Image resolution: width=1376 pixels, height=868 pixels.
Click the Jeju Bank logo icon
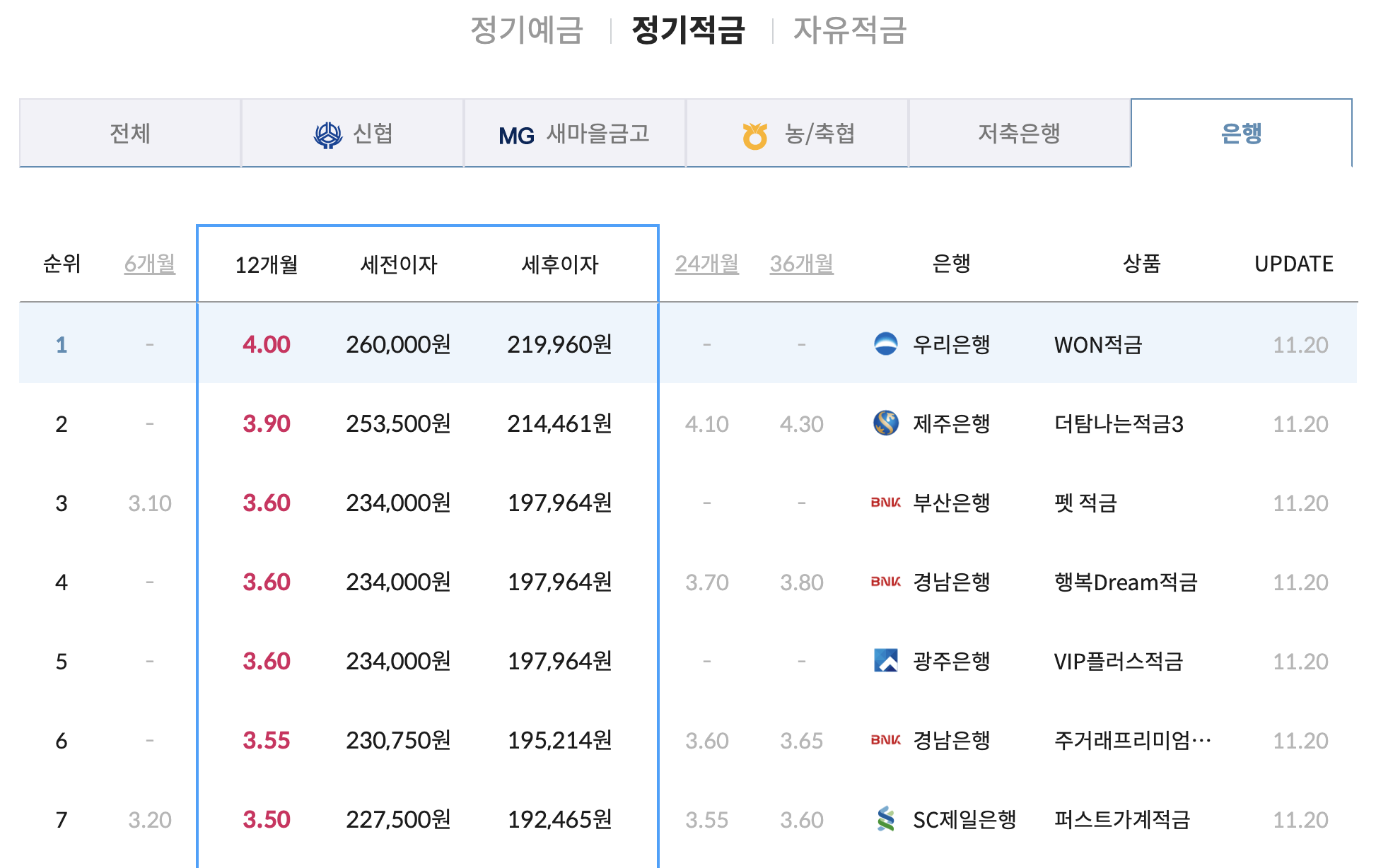point(885,423)
